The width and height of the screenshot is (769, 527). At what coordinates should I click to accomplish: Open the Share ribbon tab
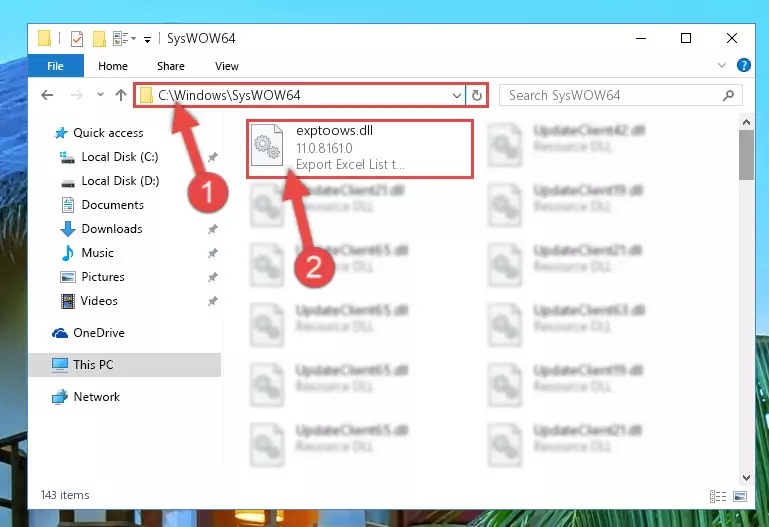(171, 66)
